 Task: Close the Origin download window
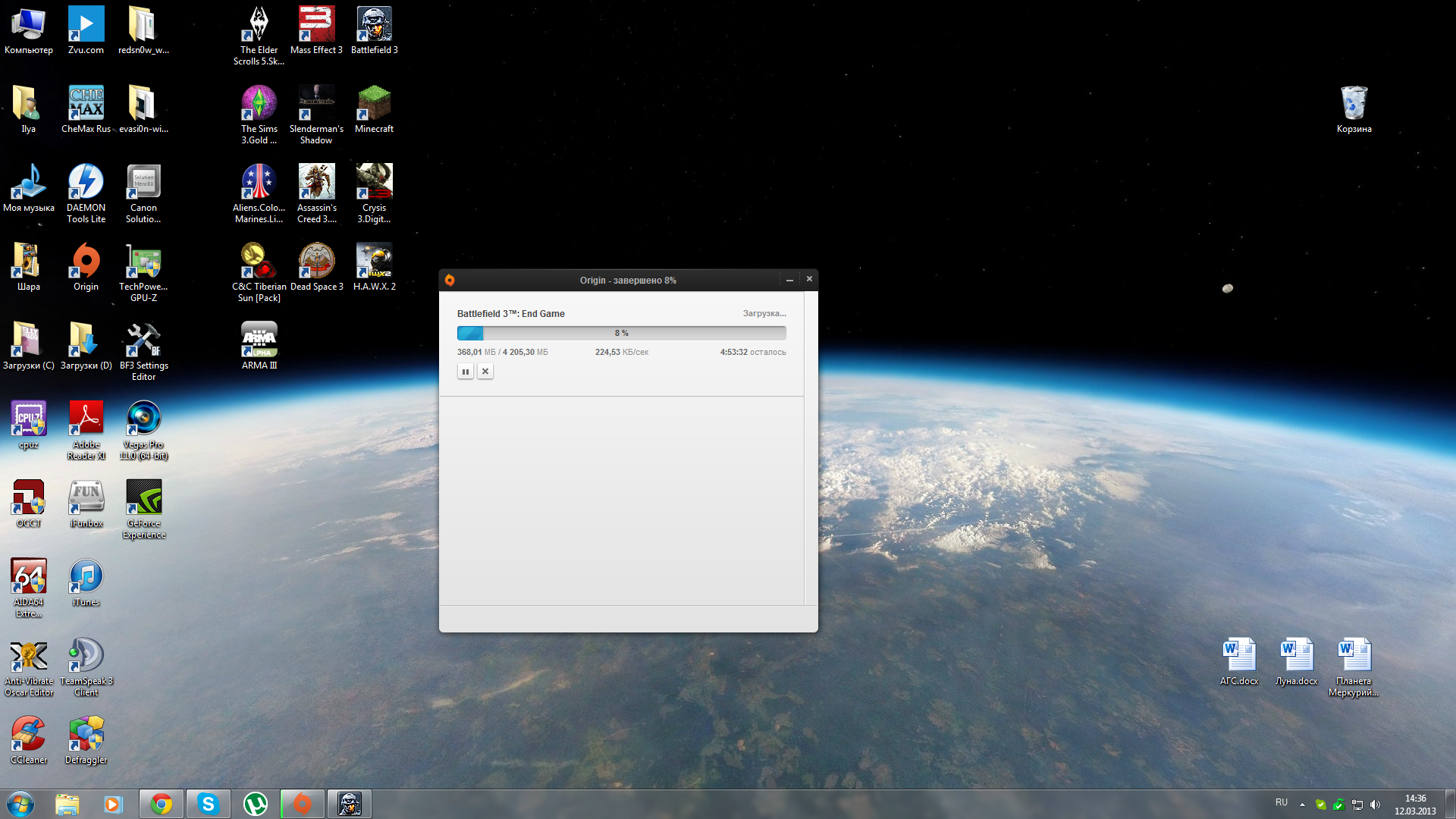(x=809, y=279)
